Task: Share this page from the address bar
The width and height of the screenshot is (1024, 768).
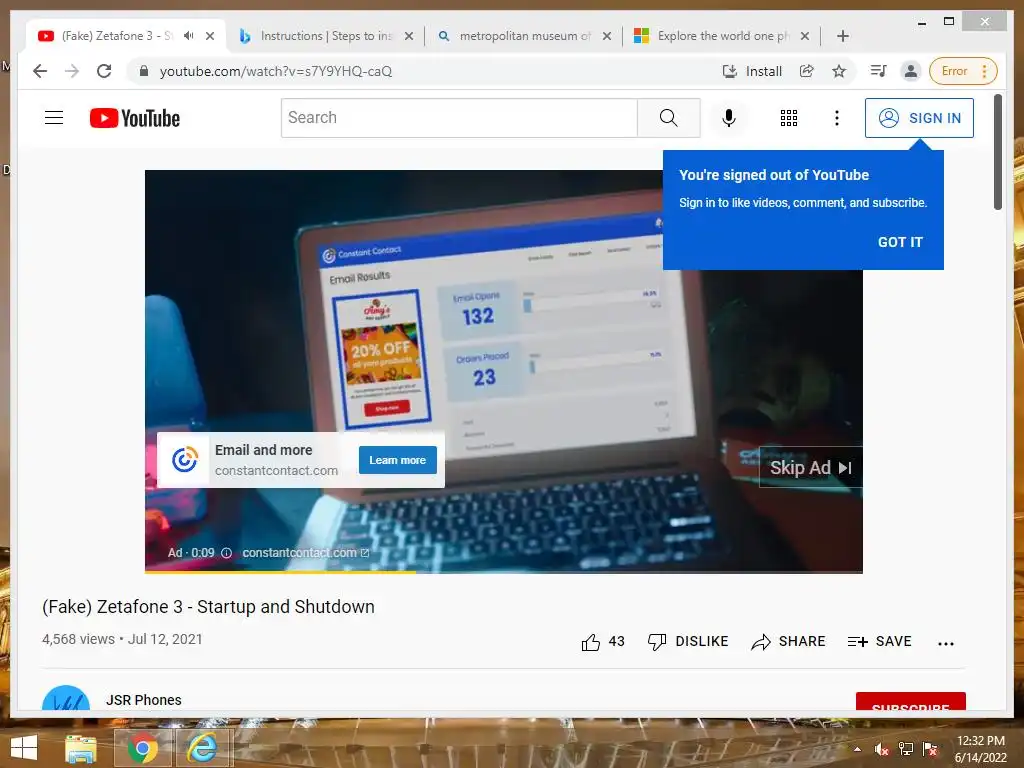Action: click(x=807, y=71)
